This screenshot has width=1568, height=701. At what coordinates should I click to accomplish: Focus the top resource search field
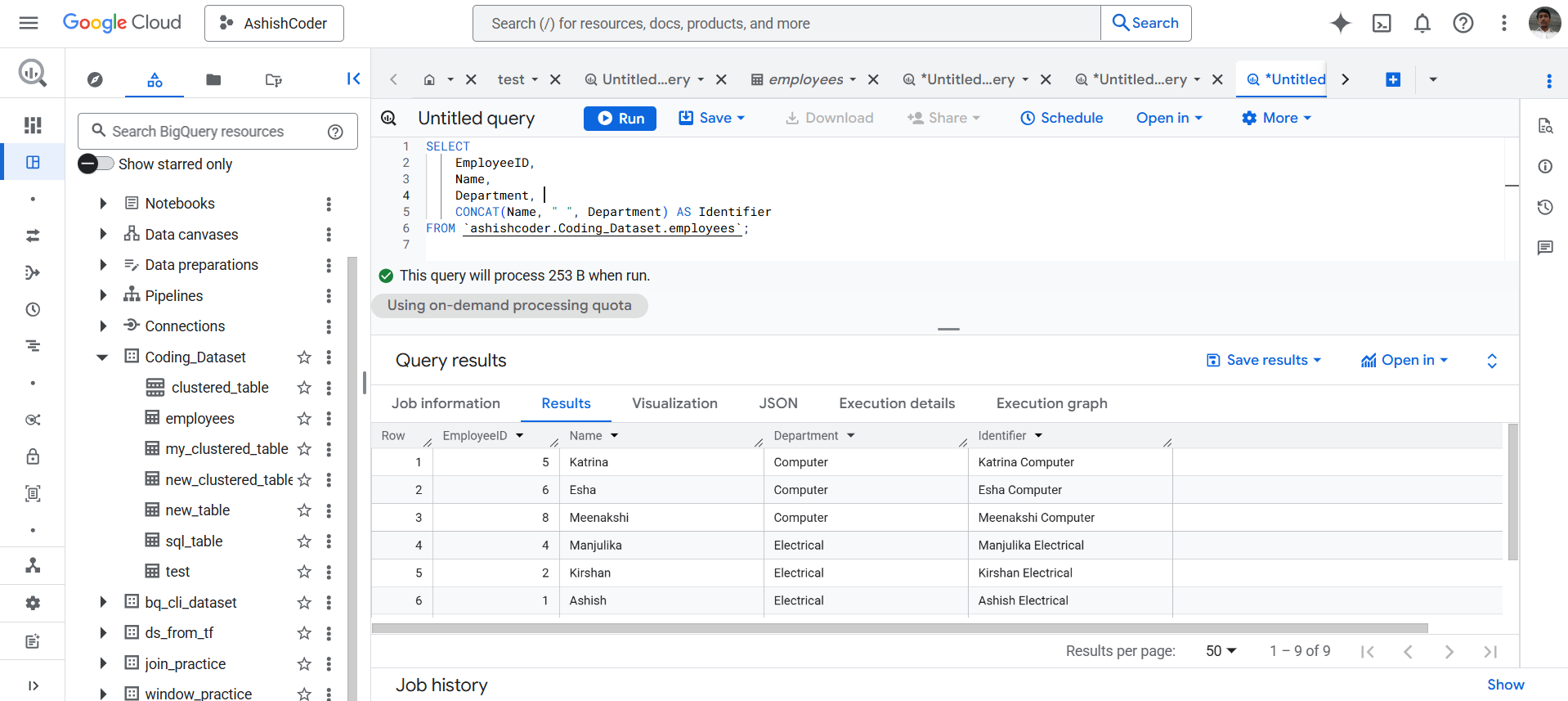pos(786,23)
